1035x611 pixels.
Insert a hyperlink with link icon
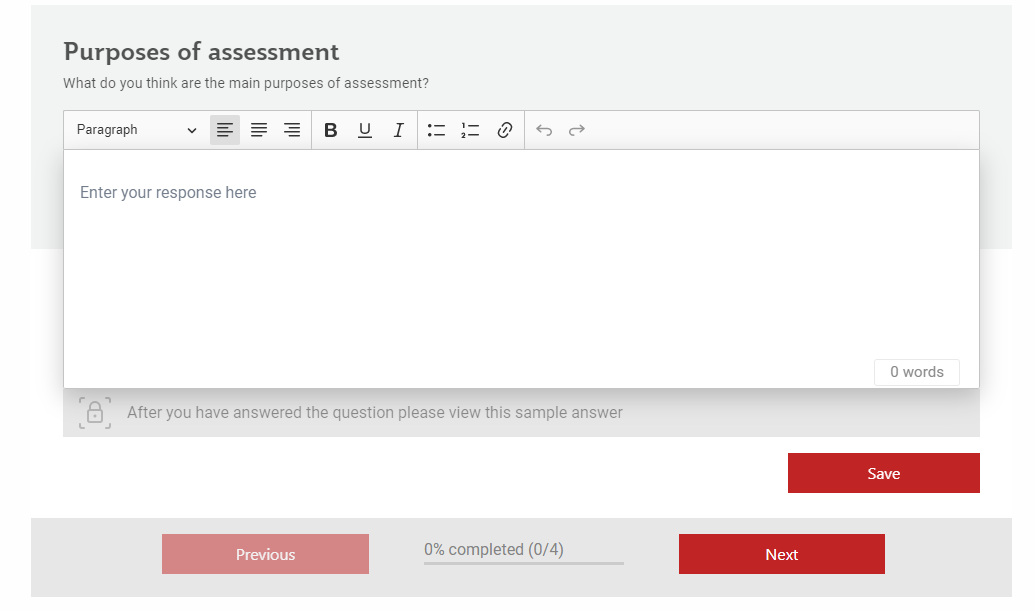click(x=505, y=130)
